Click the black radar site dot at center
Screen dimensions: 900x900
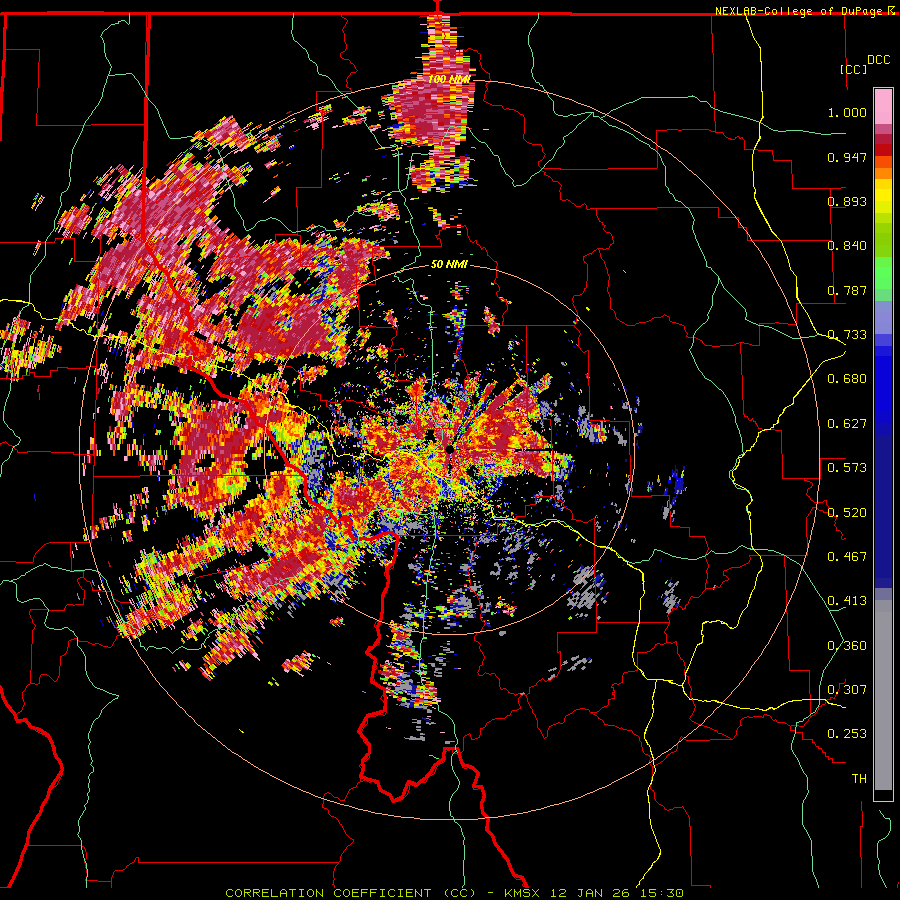[x=450, y=449]
